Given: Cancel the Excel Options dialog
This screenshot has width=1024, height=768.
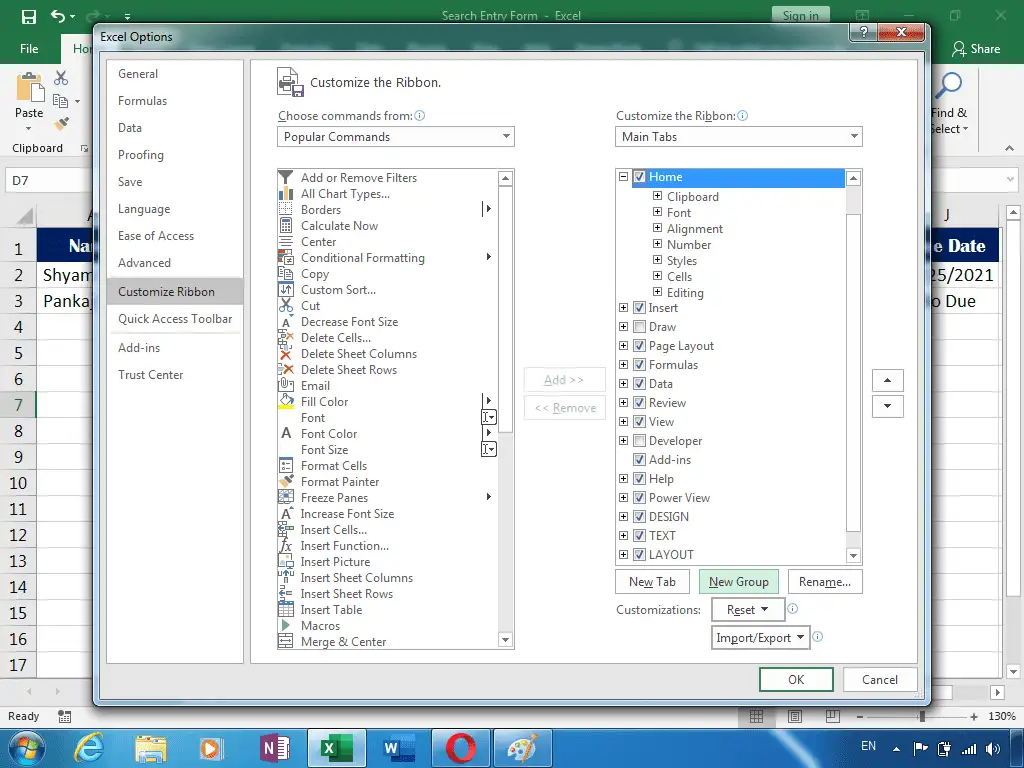Looking at the screenshot, I should [x=880, y=680].
